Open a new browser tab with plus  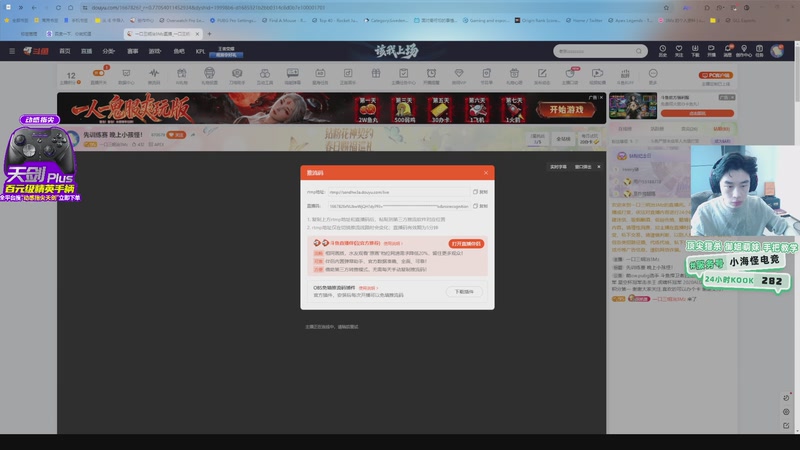tap(209, 34)
